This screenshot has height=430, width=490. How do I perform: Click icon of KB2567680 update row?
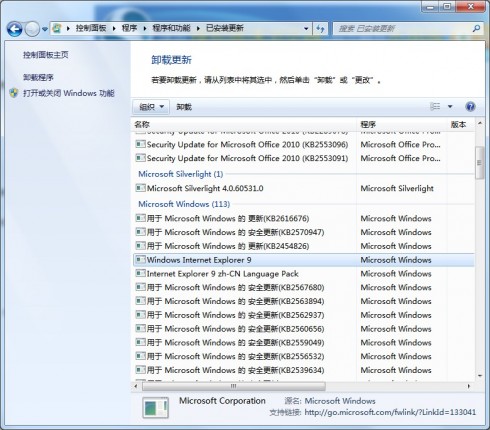[140, 287]
